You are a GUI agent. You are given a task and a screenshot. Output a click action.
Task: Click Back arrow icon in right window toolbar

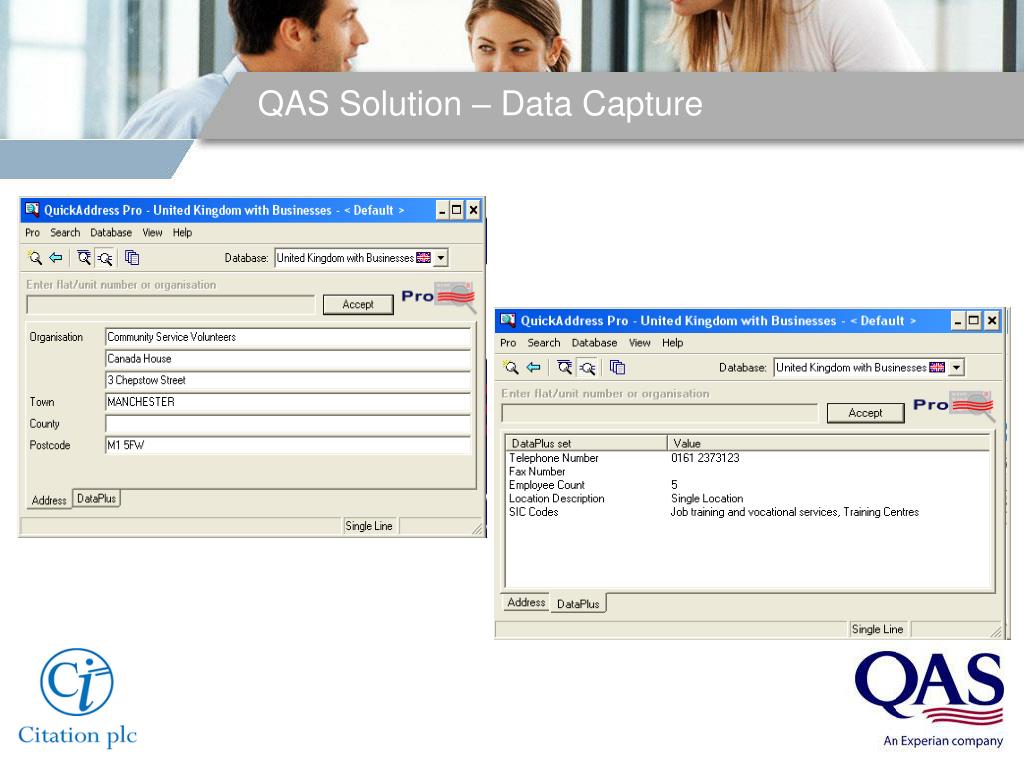click(x=534, y=368)
